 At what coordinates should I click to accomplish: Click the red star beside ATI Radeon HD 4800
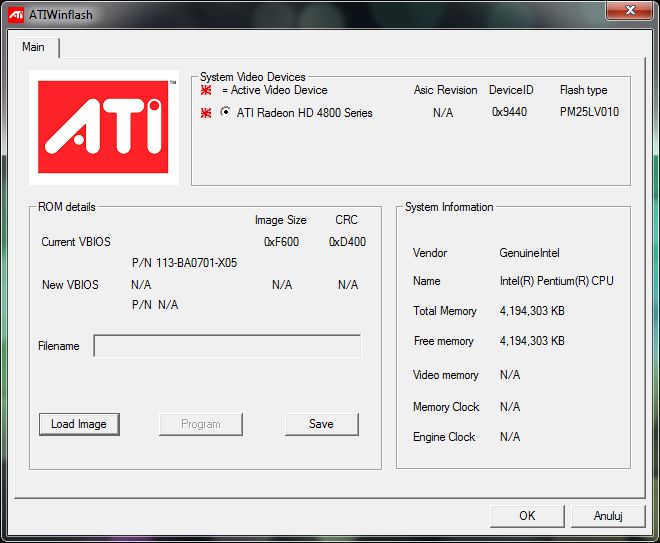[x=206, y=113]
